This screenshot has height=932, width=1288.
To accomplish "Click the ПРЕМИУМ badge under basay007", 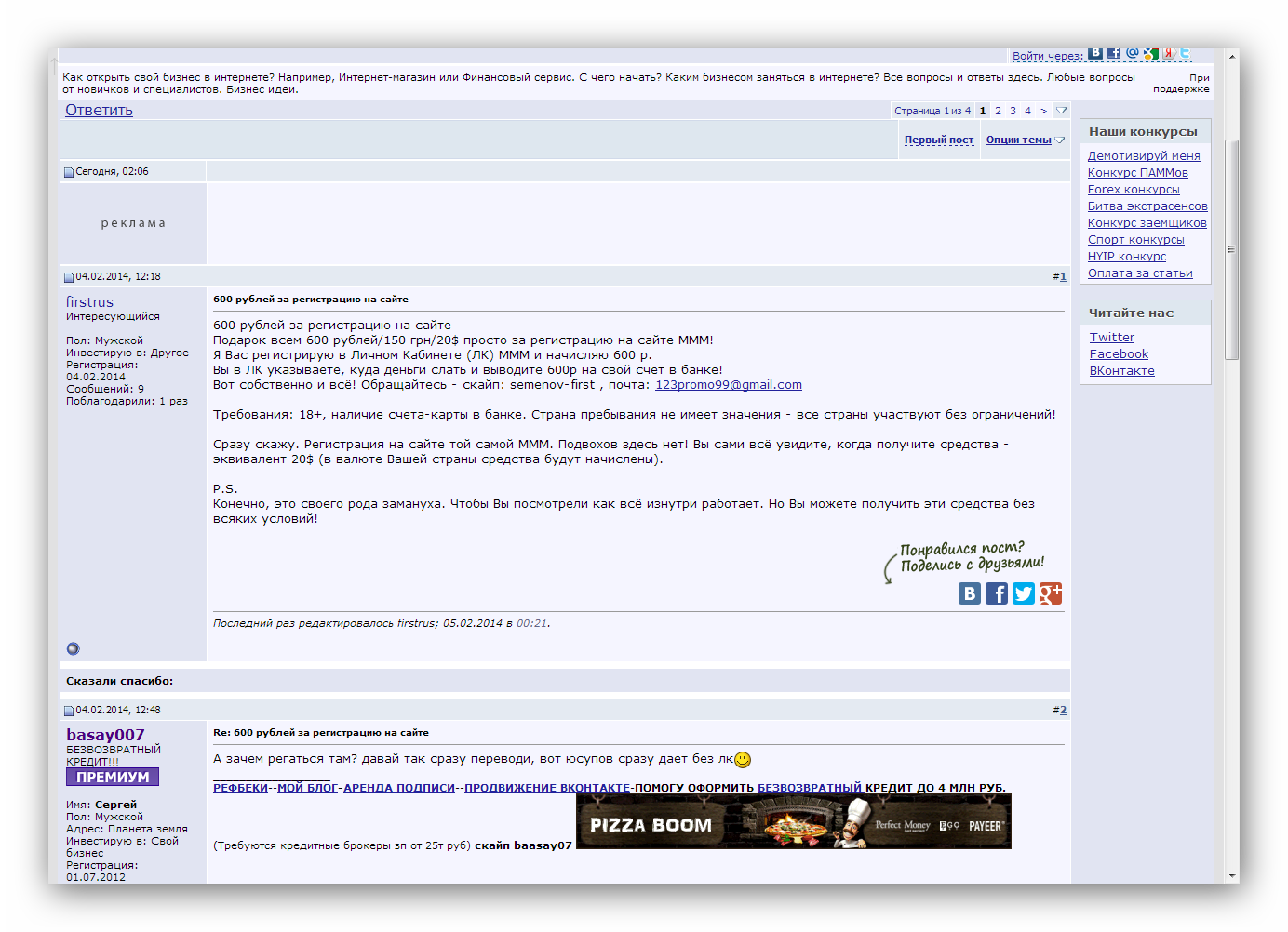I will (x=113, y=777).
